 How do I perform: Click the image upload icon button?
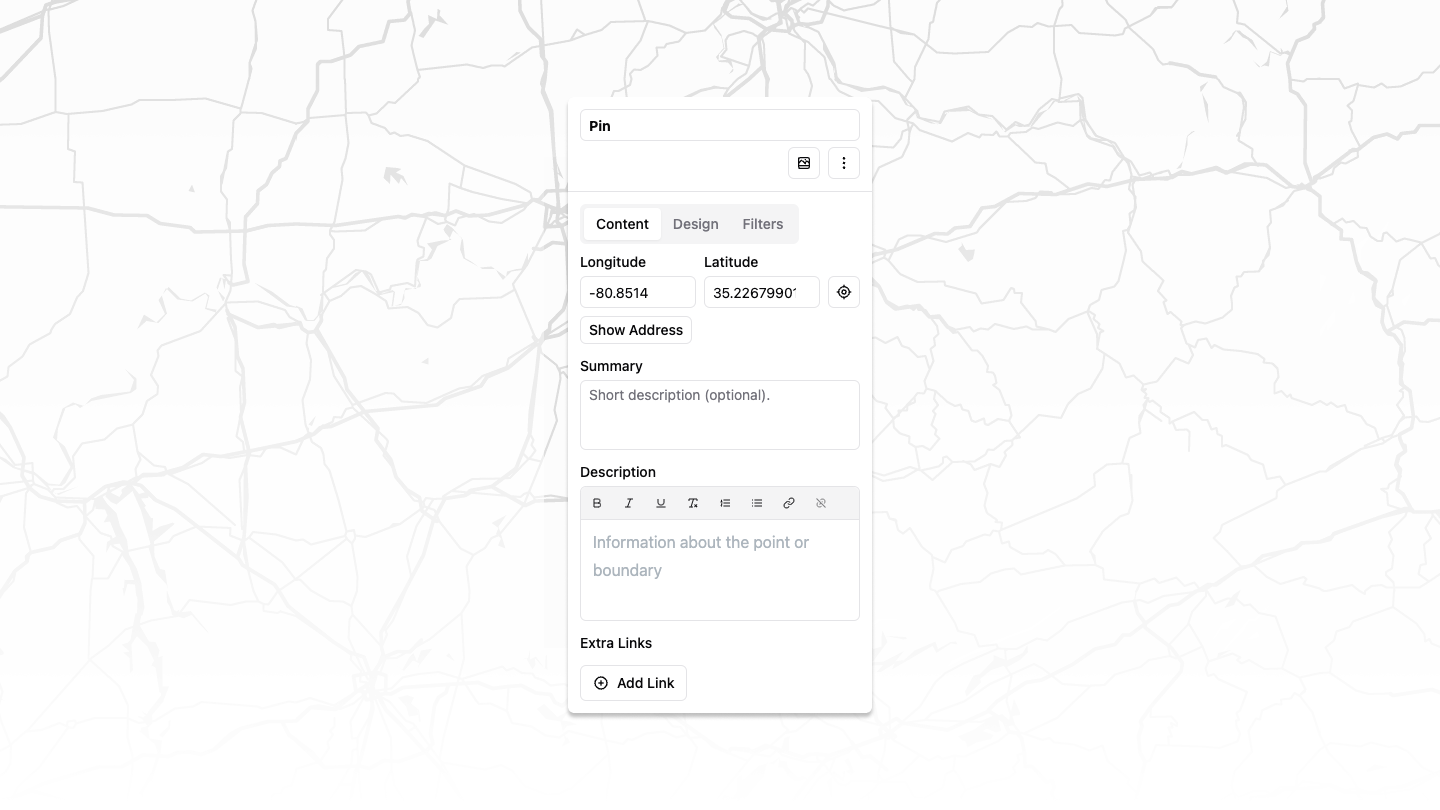click(x=804, y=163)
